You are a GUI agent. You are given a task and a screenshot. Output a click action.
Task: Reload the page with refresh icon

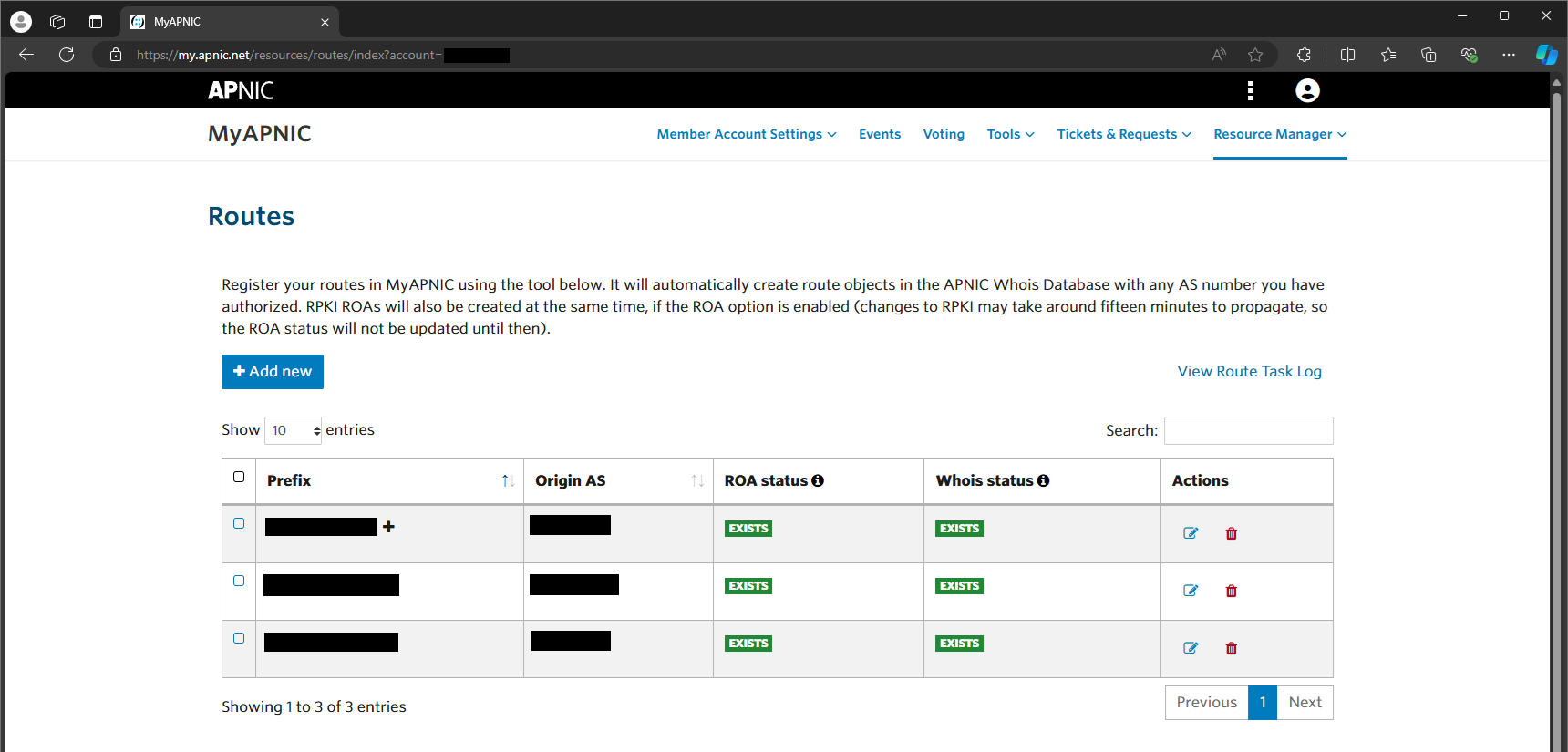[x=67, y=55]
